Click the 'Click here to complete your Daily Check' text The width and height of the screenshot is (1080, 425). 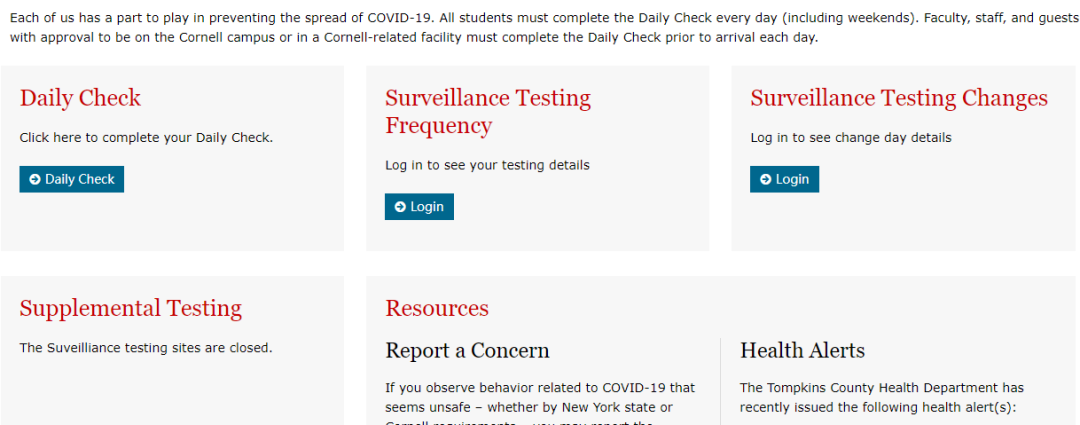(x=146, y=138)
